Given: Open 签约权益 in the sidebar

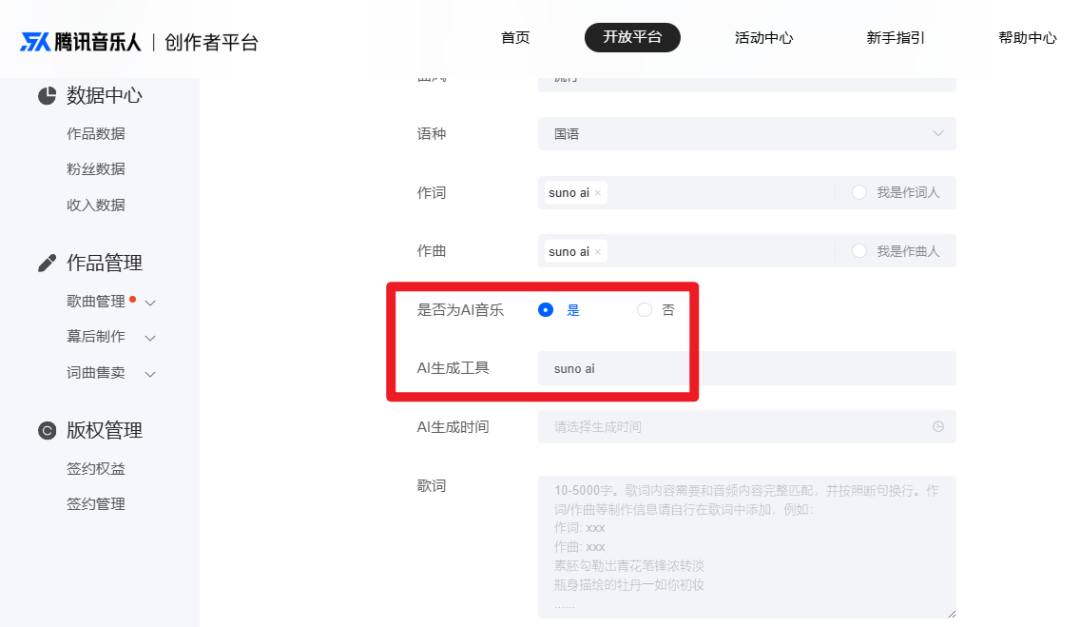Looking at the screenshot, I should tap(96, 469).
